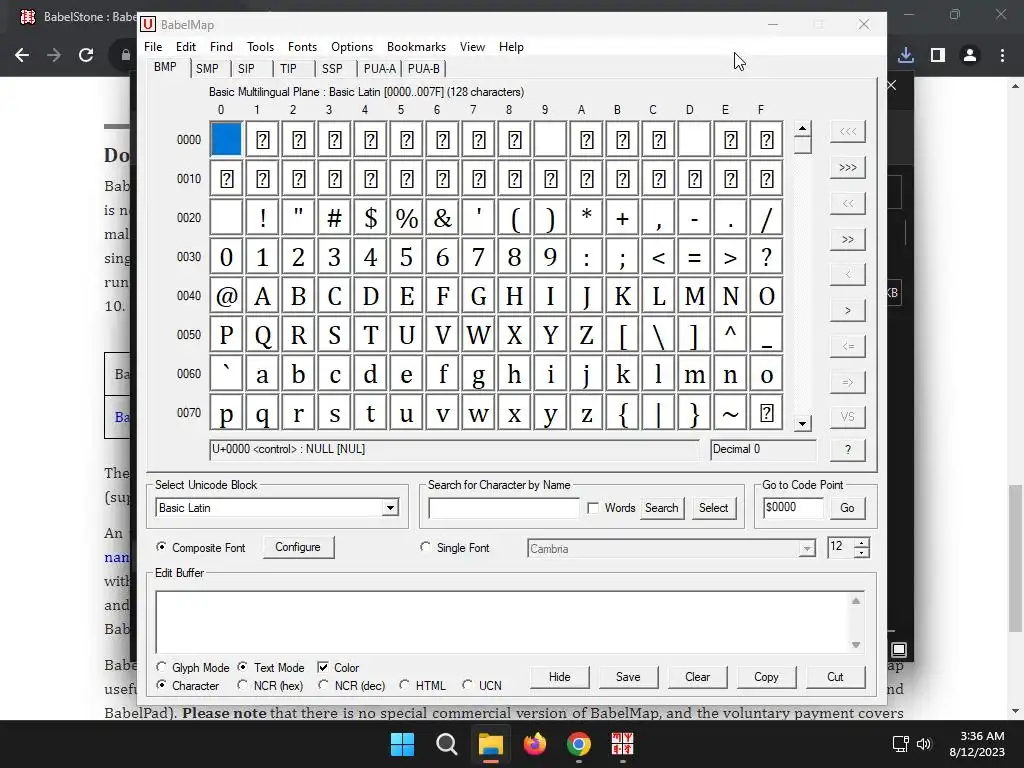1024x768 pixels.
Task: Click the Save button
Action: click(628, 677)
